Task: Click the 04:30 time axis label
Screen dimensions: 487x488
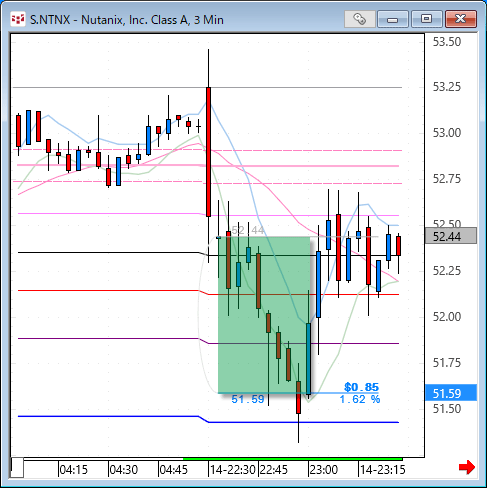Action: click(x=124, y=470)
